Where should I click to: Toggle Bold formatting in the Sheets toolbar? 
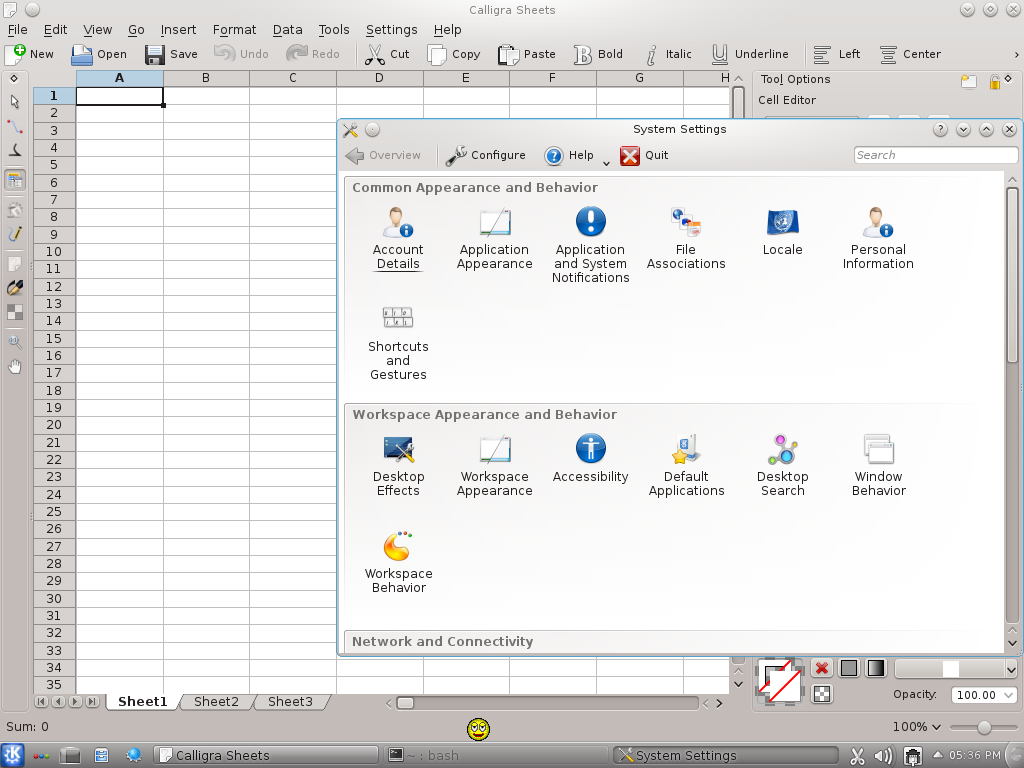tap(598, 54)
